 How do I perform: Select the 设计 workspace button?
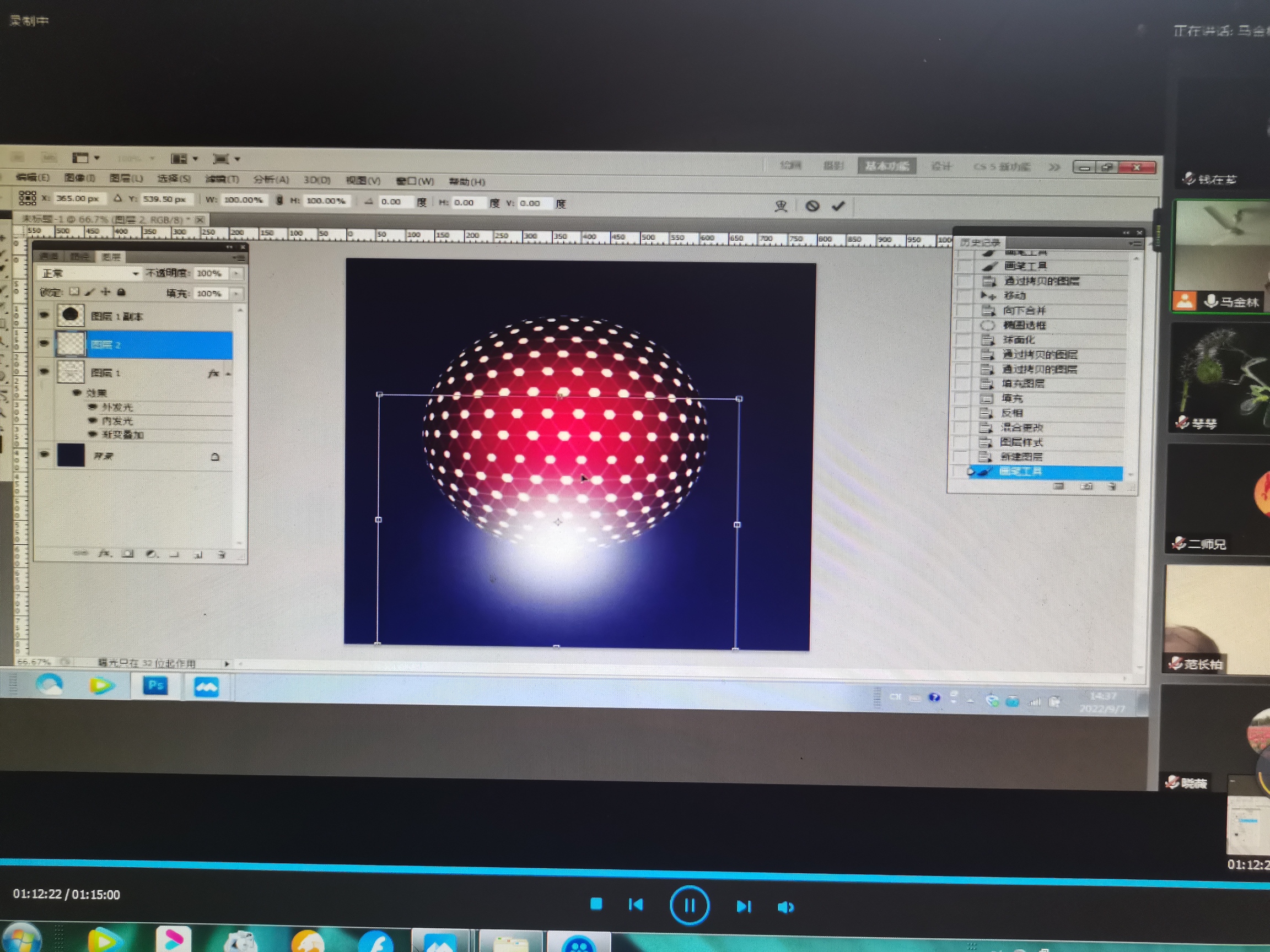(941, 166)
